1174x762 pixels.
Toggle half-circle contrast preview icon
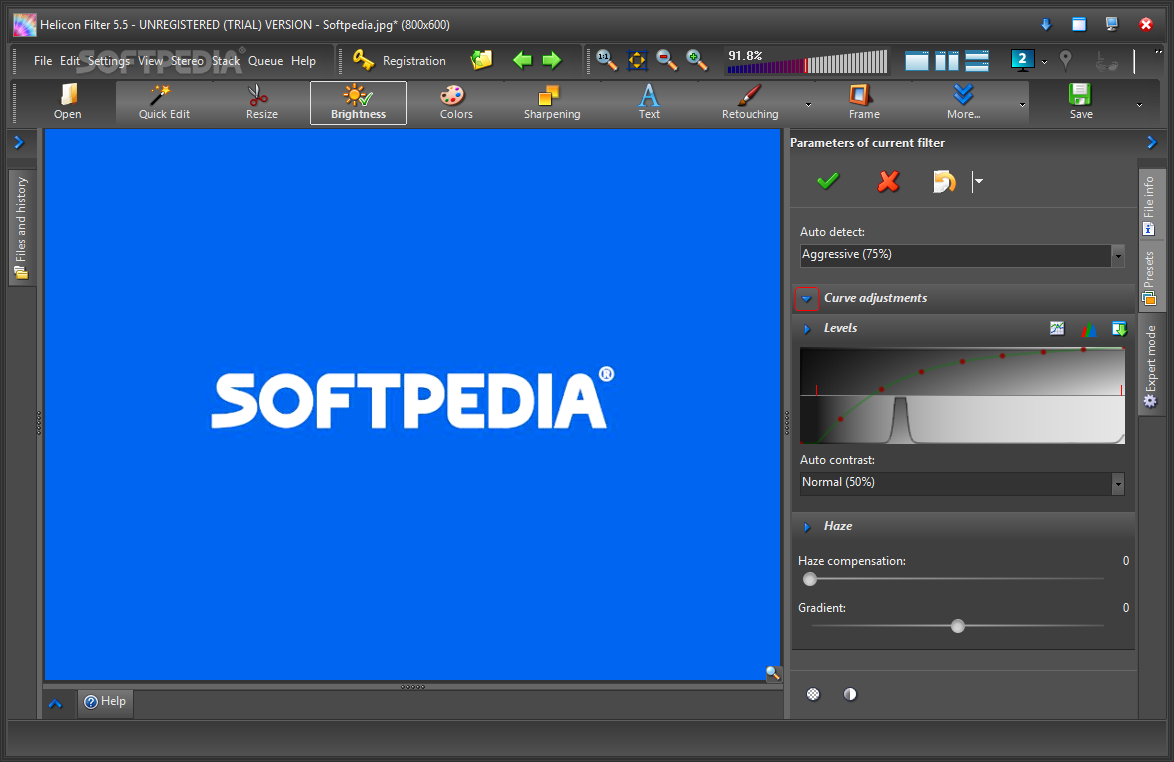[850, 694]
